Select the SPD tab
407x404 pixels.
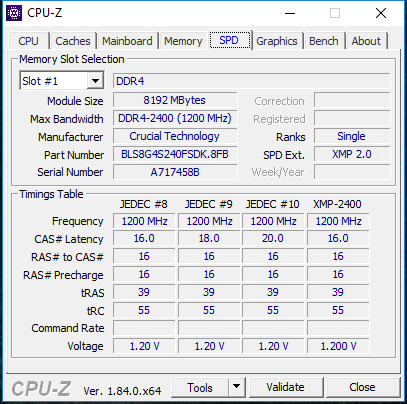229,40
